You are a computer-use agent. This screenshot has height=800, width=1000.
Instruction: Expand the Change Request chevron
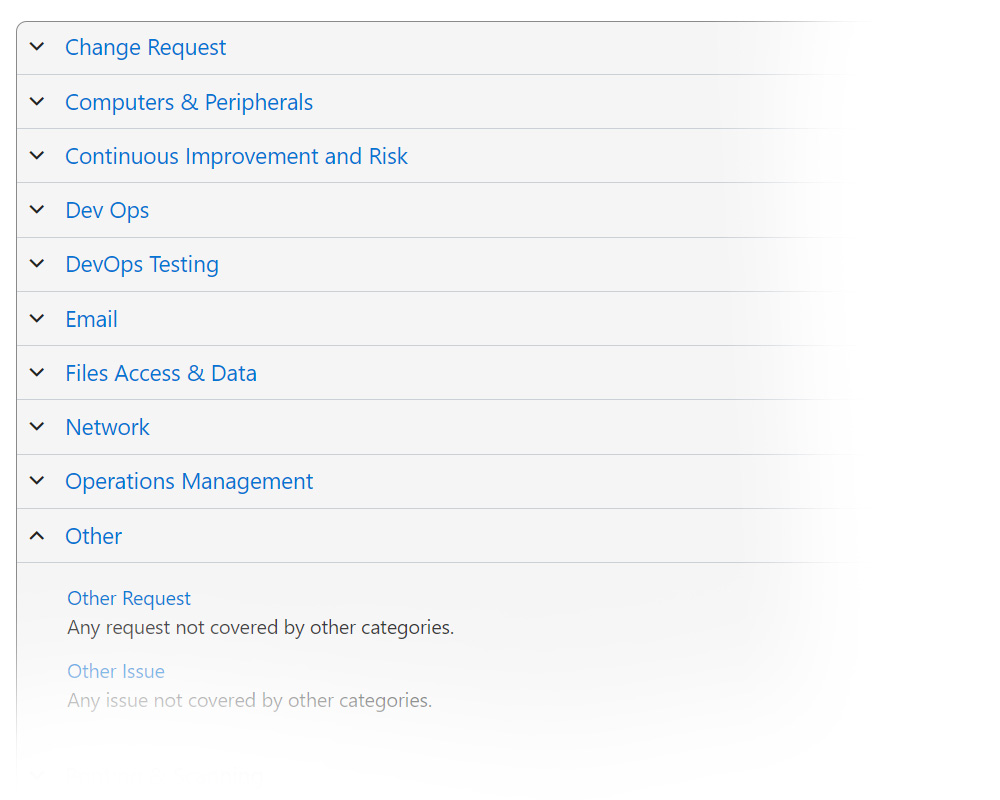pos(37,47)
